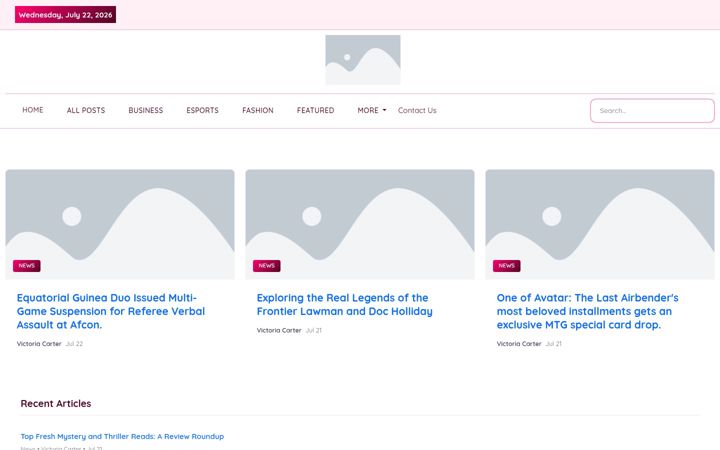Open the Equatorial Guinea Duo article thumbnail
Screen dimensions: 720x450
pos(120,225)
